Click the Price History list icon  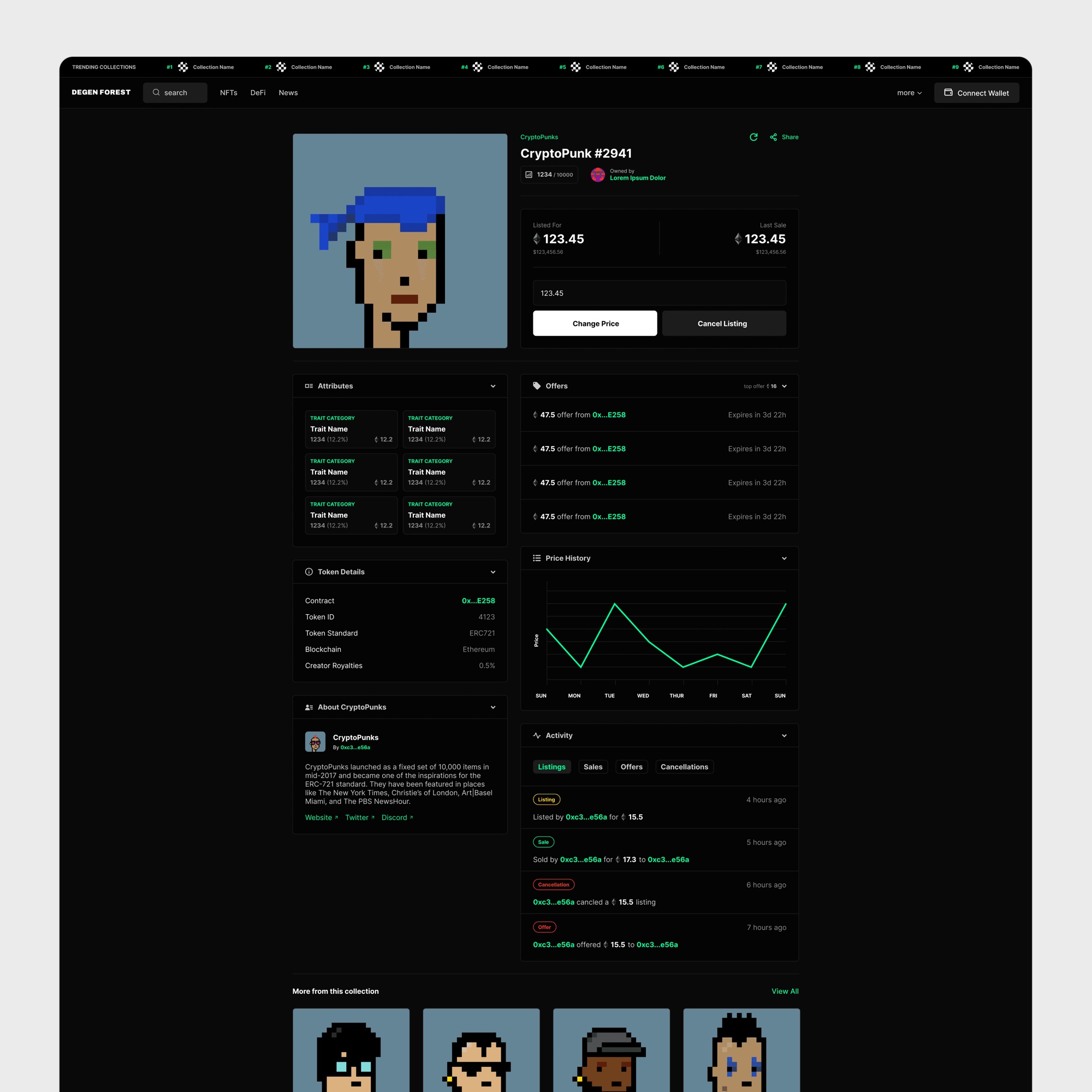point(537,558)
